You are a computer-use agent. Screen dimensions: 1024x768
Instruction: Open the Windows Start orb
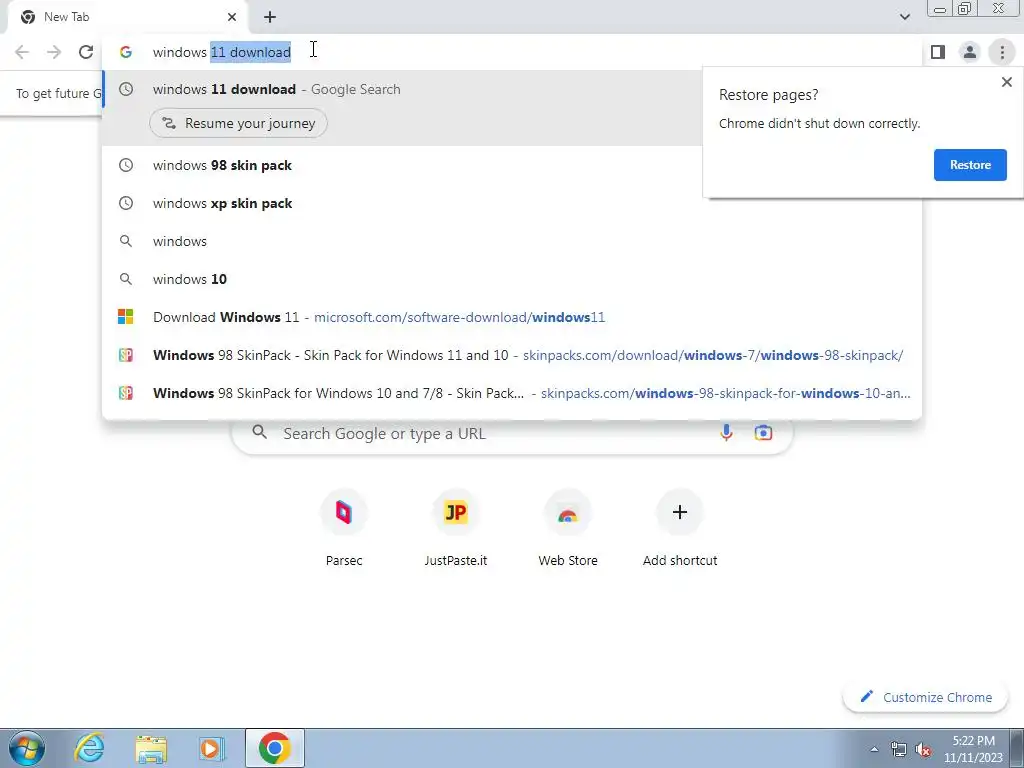(27, 748)
